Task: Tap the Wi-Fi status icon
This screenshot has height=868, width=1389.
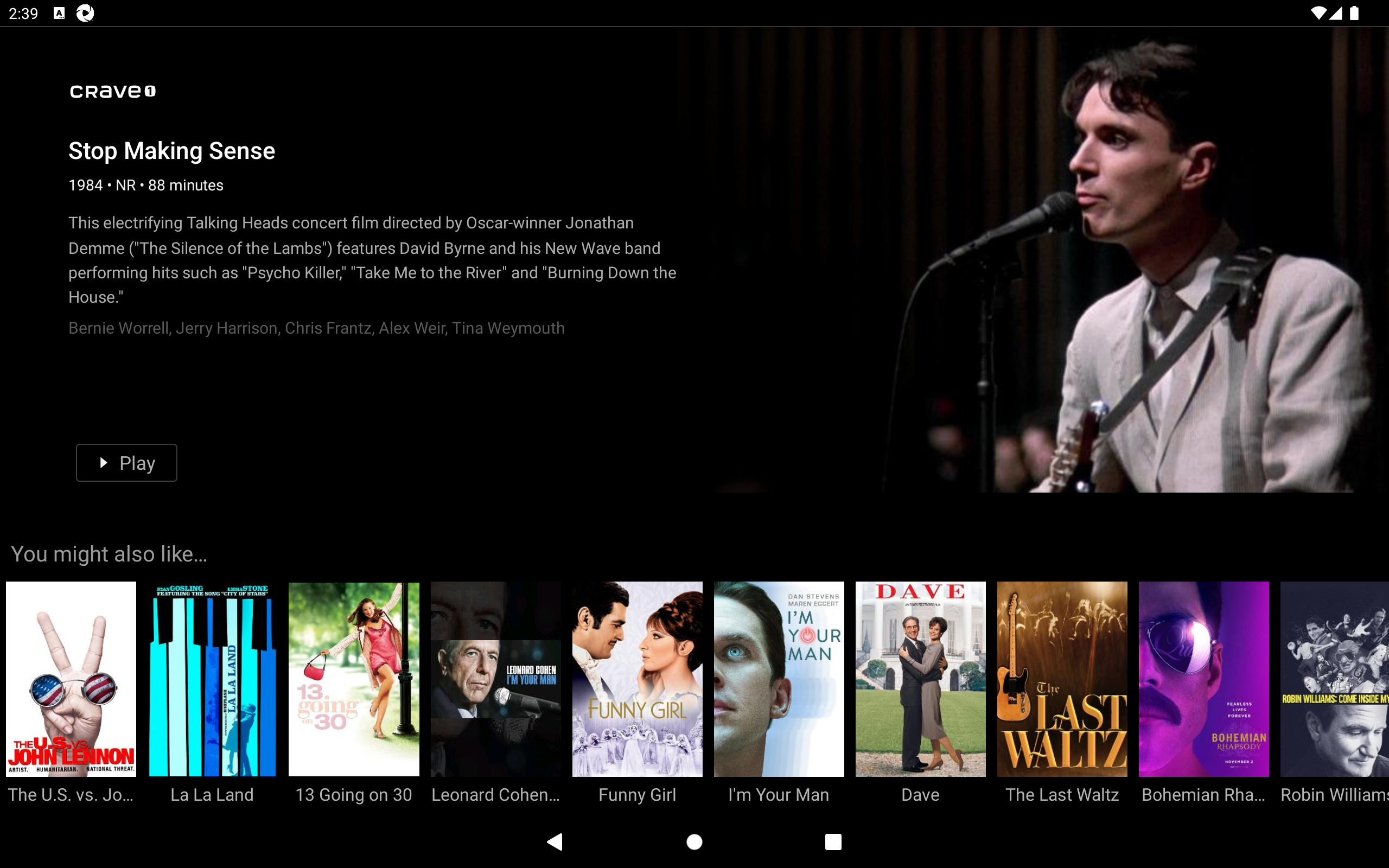Action: [x=1319, y=13]
